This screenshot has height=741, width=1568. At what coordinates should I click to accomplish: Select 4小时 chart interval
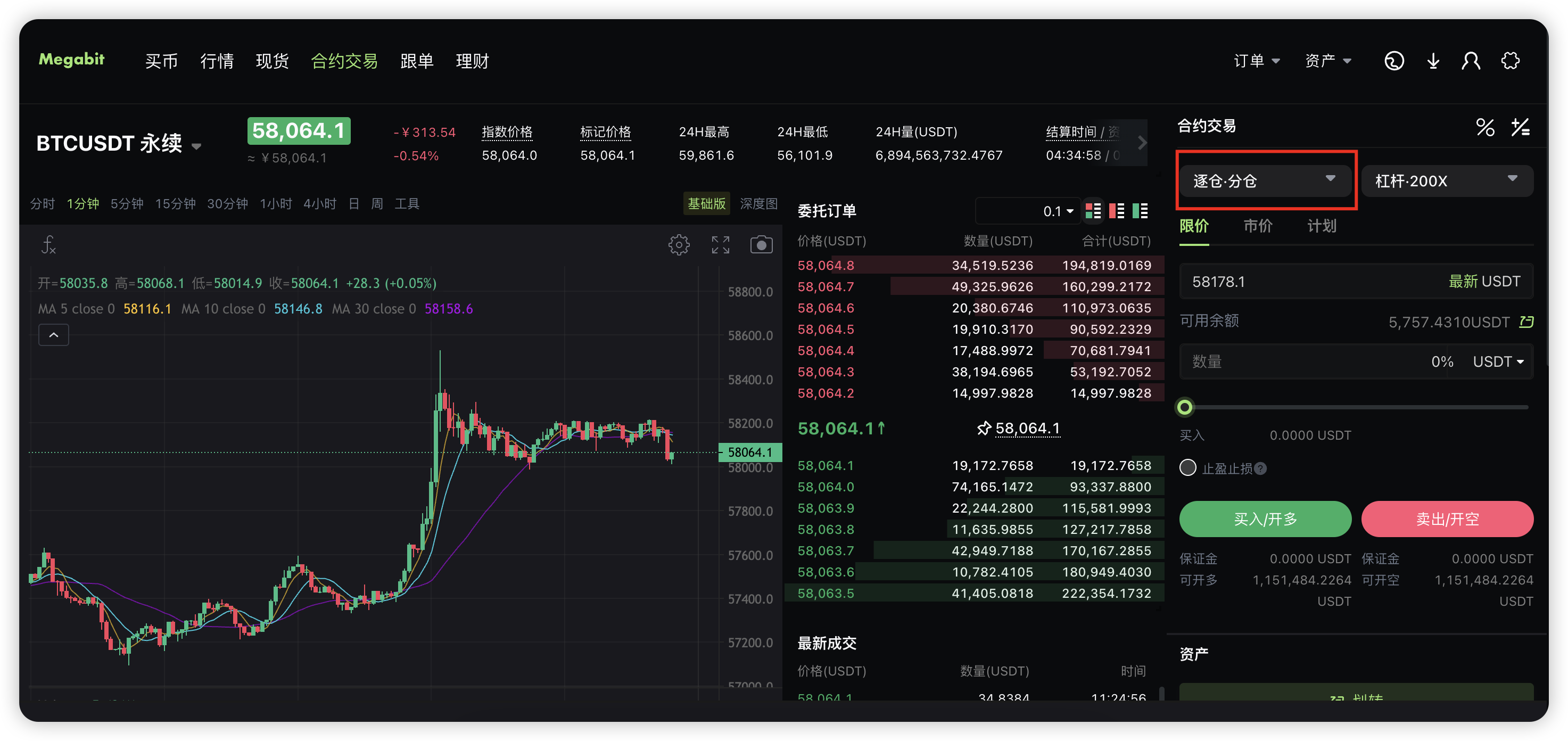tap(319, 203)
